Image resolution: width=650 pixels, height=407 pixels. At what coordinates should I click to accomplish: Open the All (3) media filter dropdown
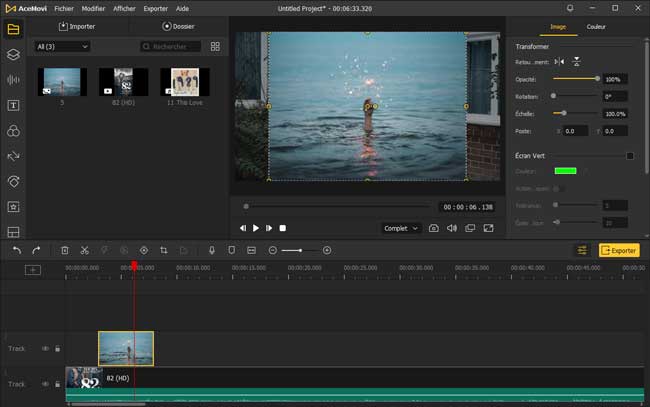(x=62, y=46)
